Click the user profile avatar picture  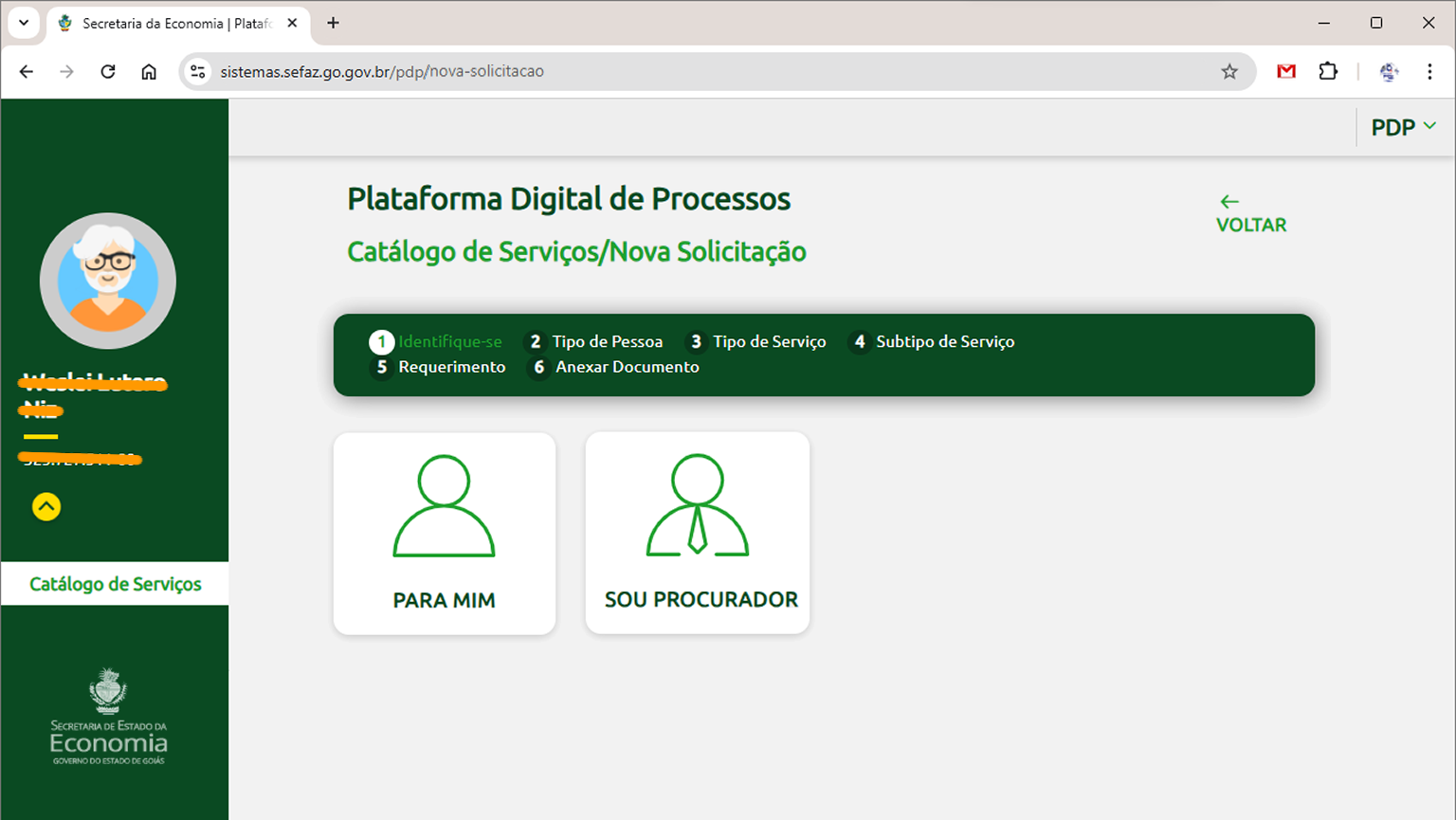(107, 281)
